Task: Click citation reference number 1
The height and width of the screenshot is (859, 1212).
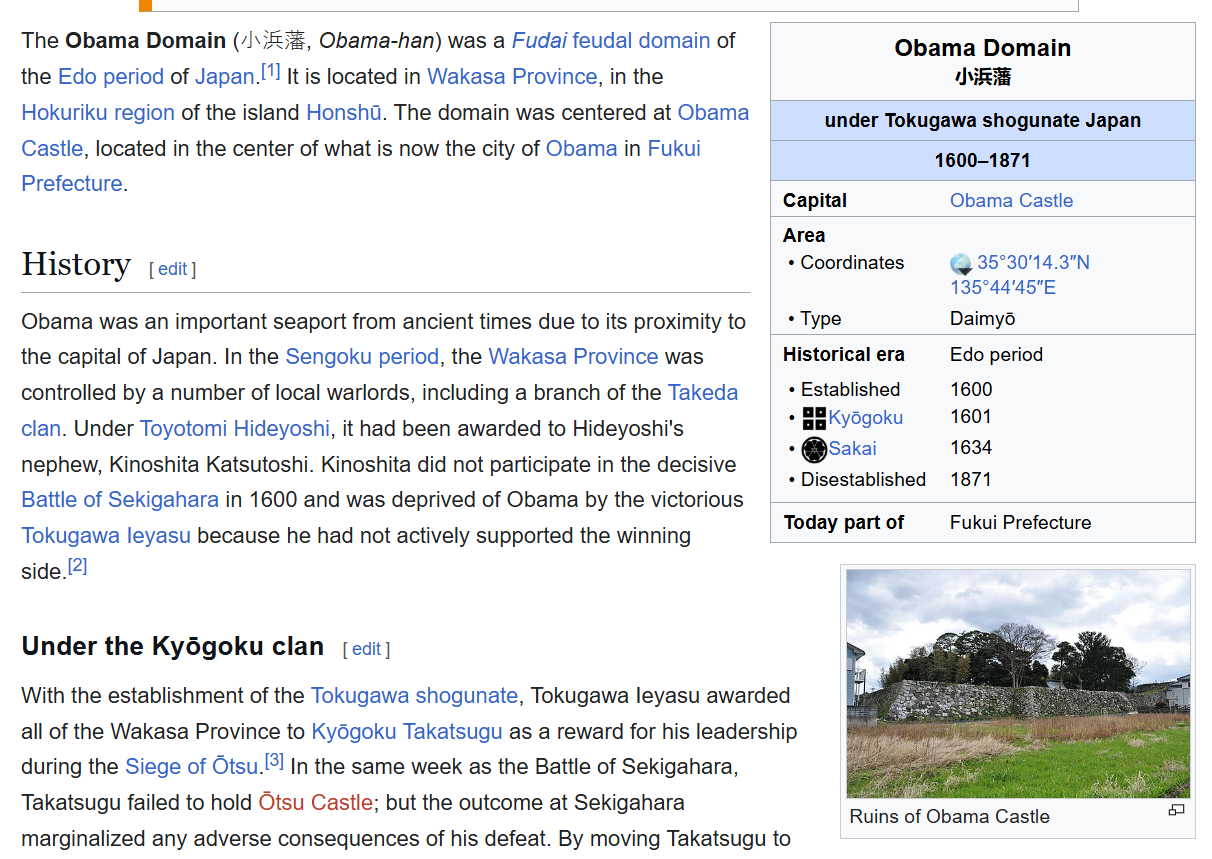Action: pyautogui.click(x=270, y=71)
